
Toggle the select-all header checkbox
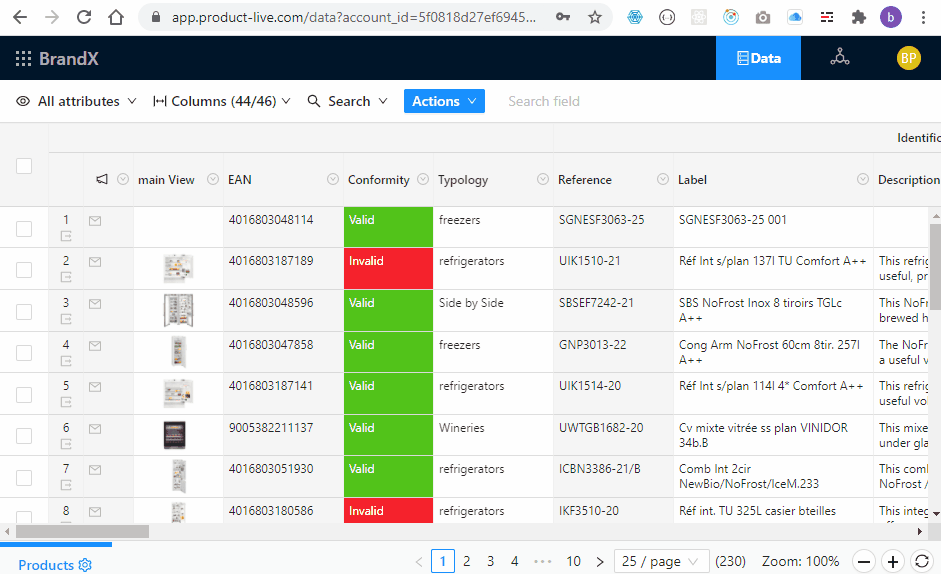click(x=24, y=166)
